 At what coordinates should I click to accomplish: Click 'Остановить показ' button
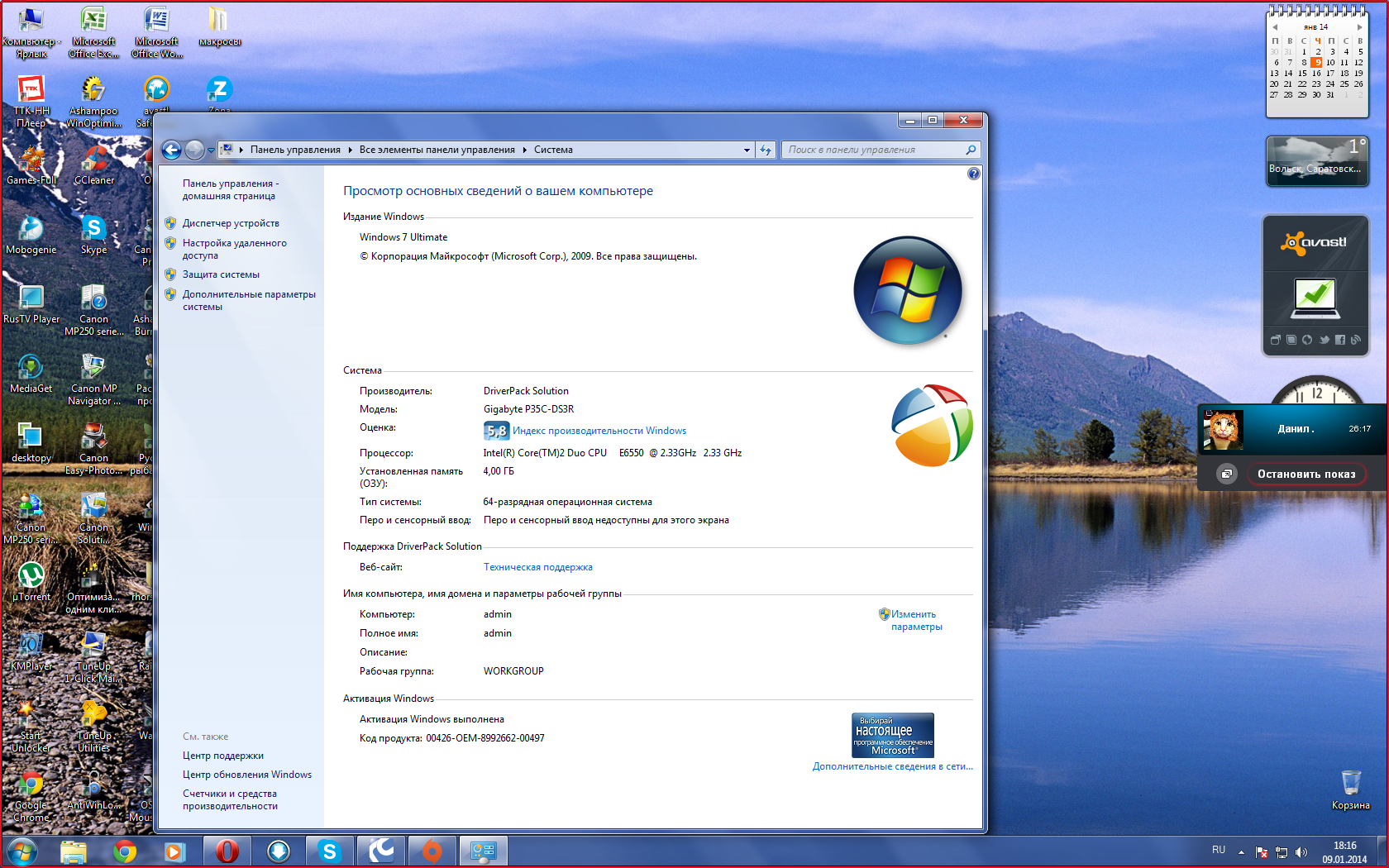[1306, 474]
